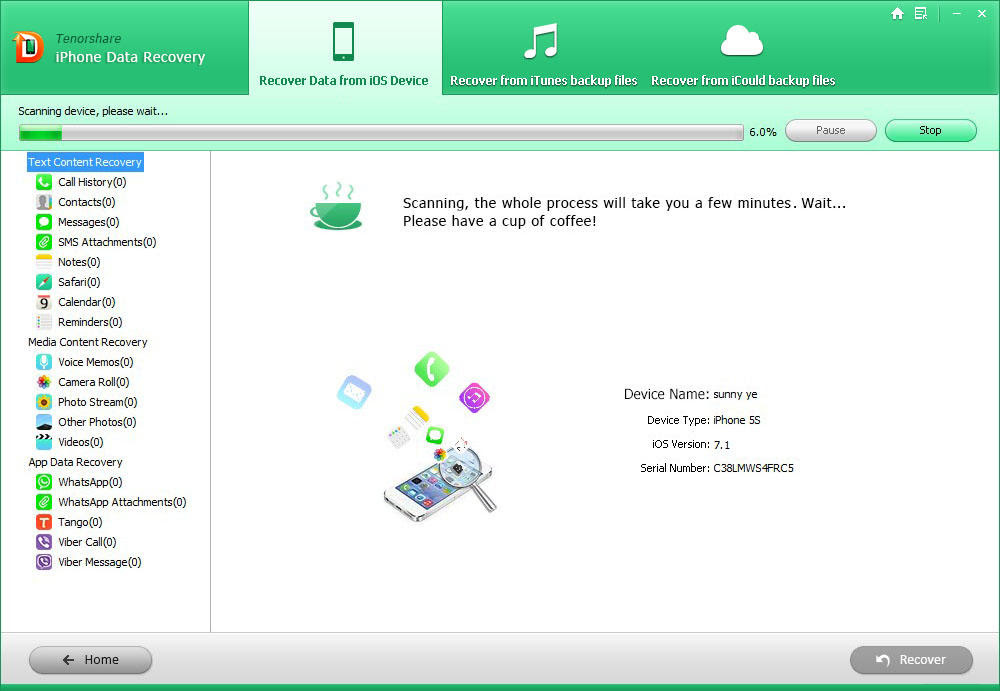1000x691 pixels.
Task: Click the Messages speech bubble icon
Action: click(x=43, y=222)
